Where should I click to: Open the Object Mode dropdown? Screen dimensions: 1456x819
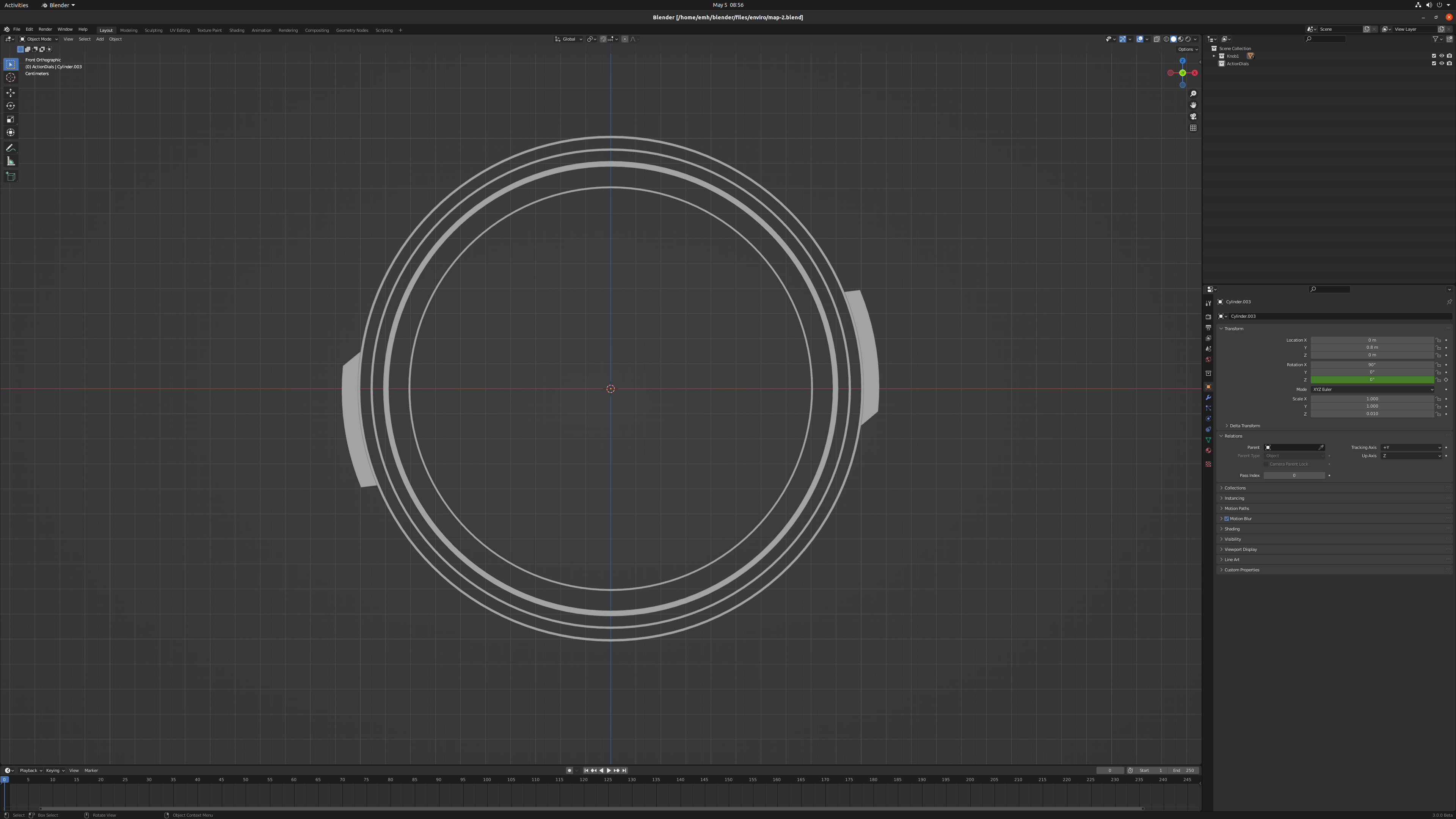click(38, 39)
